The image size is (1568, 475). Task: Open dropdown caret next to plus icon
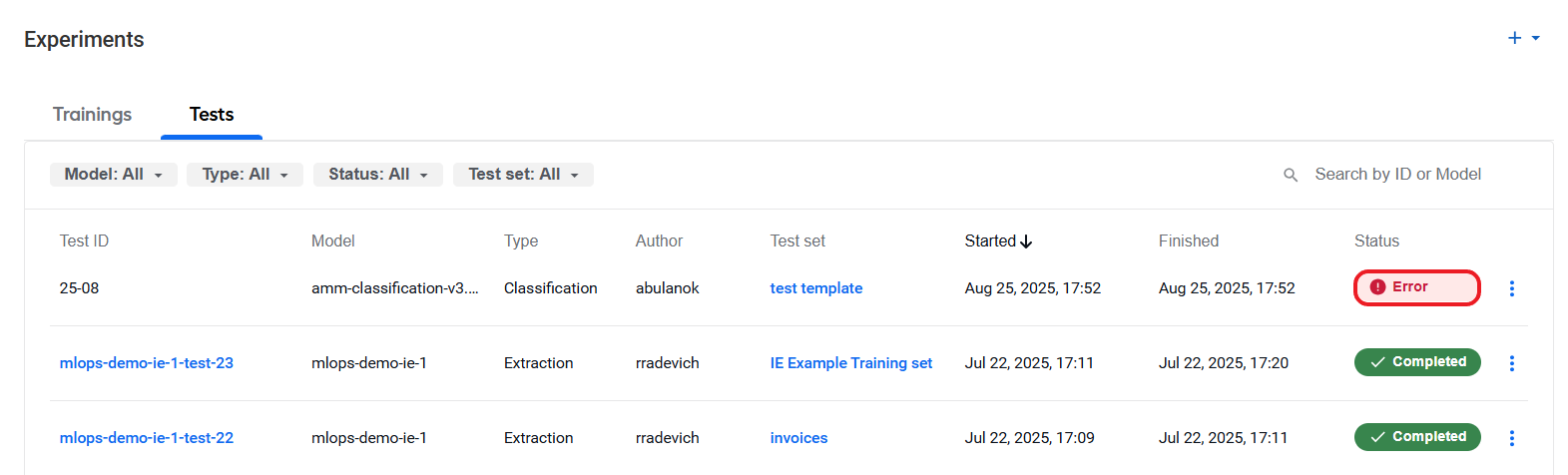tap(1536, 38)
